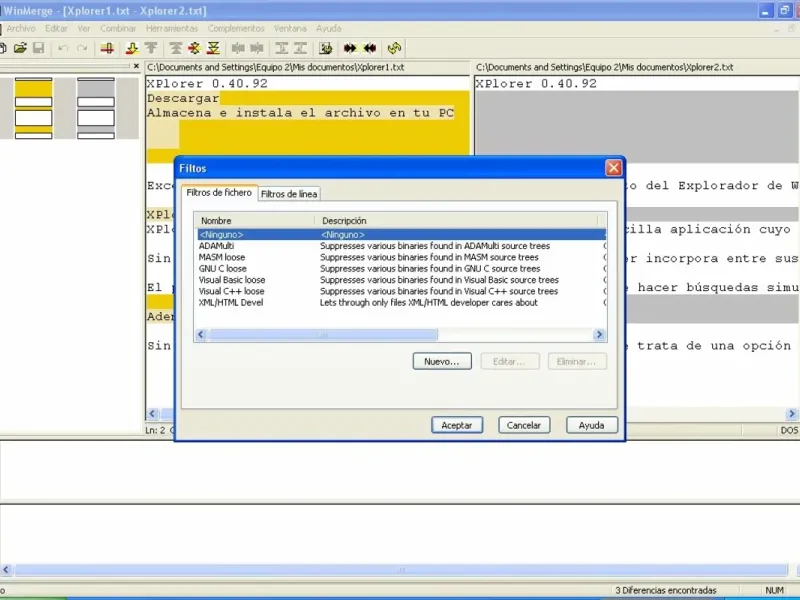Click the Refresh comparison icon
The image size is (800, 600).
click(x=394, y=48)
